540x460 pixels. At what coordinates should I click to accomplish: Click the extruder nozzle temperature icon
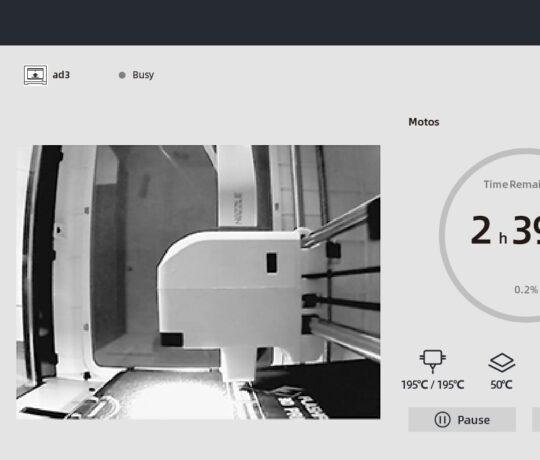tap(433, 361)
